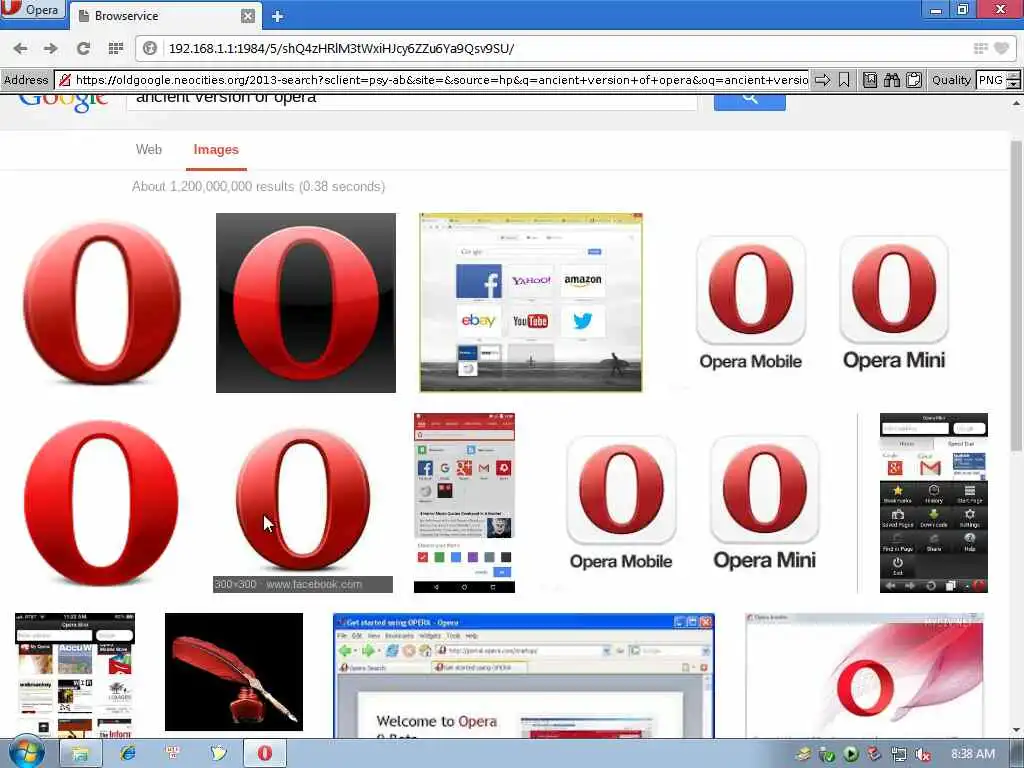Viewport: 1024px width, 768px height.
Task: Open the 'Welcome to Opera' browser screenshot
Action: (x=524, y=675)
